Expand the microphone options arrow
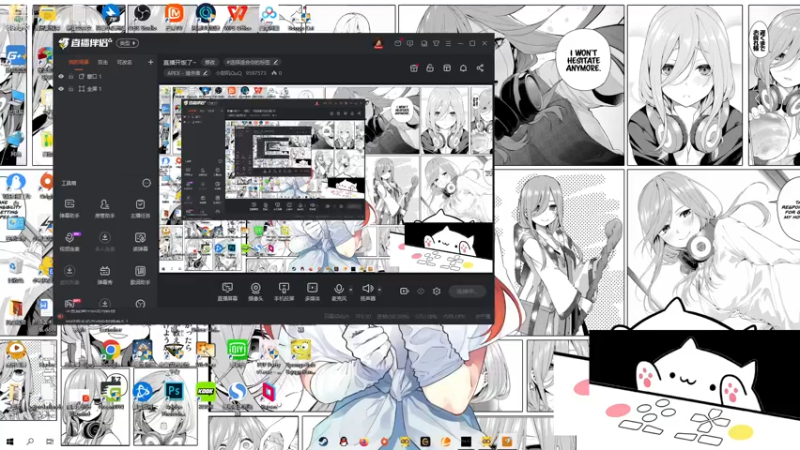Screen dimensions: 800x450 351,289
